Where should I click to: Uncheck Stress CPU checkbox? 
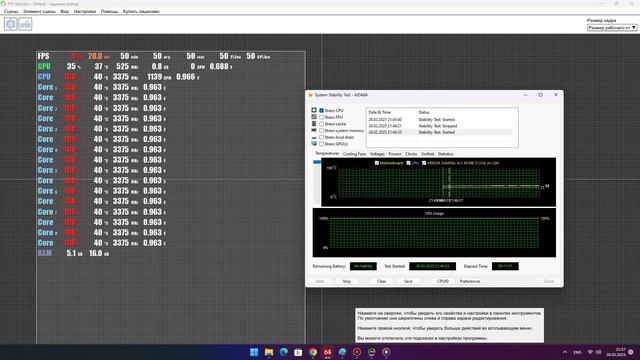pyautogui.click(x=321, y=110)
